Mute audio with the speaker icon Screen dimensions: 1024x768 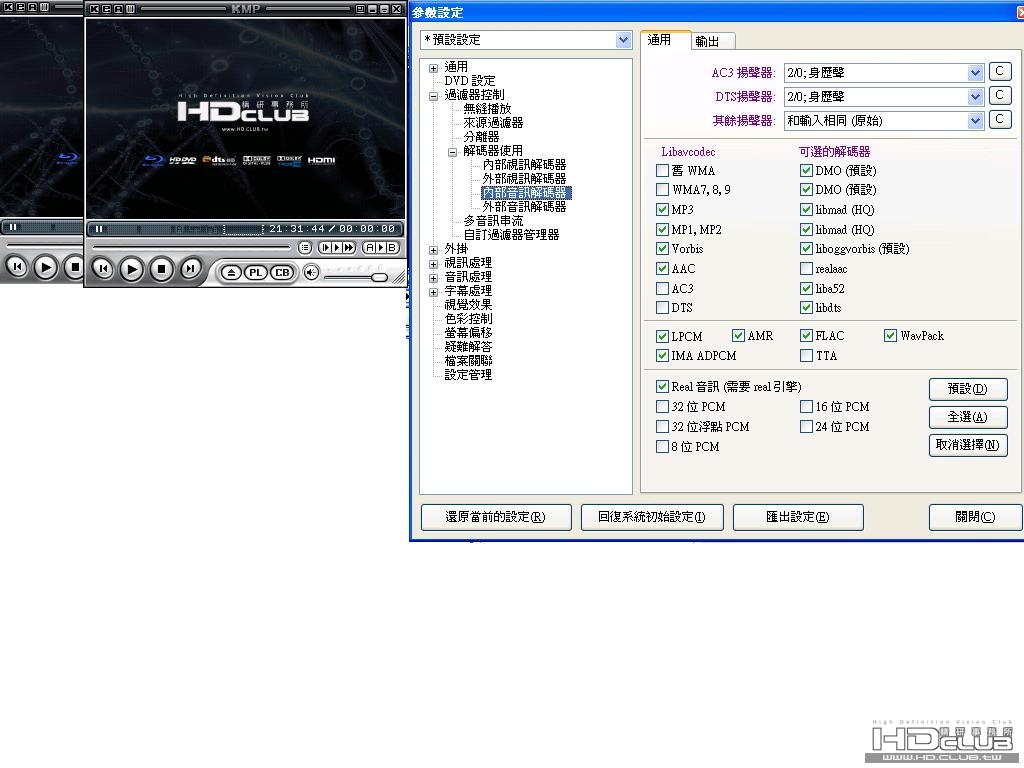312,272
